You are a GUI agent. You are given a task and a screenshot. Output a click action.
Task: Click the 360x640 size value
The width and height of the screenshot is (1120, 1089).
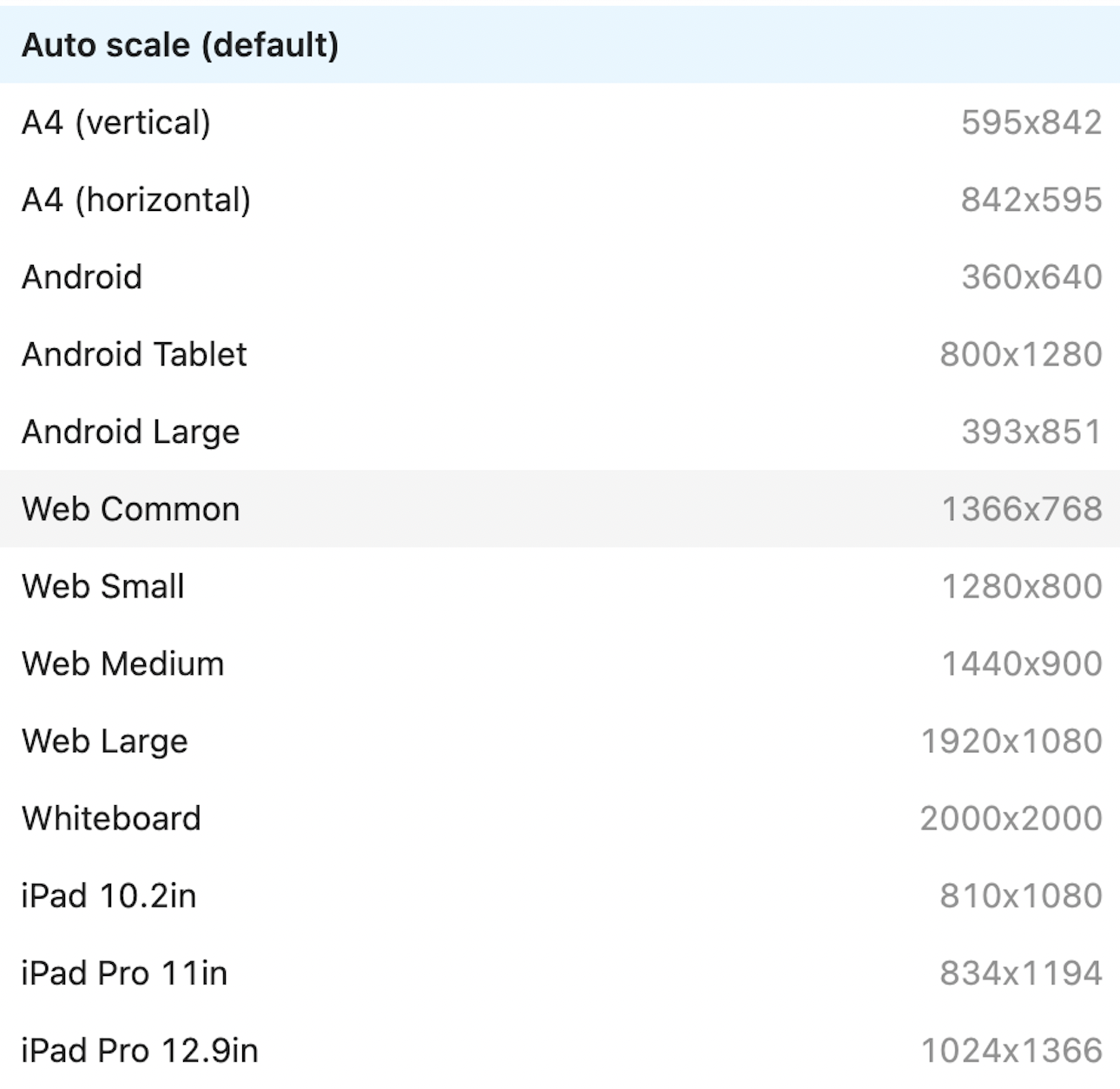click(x=1031, y=277)
